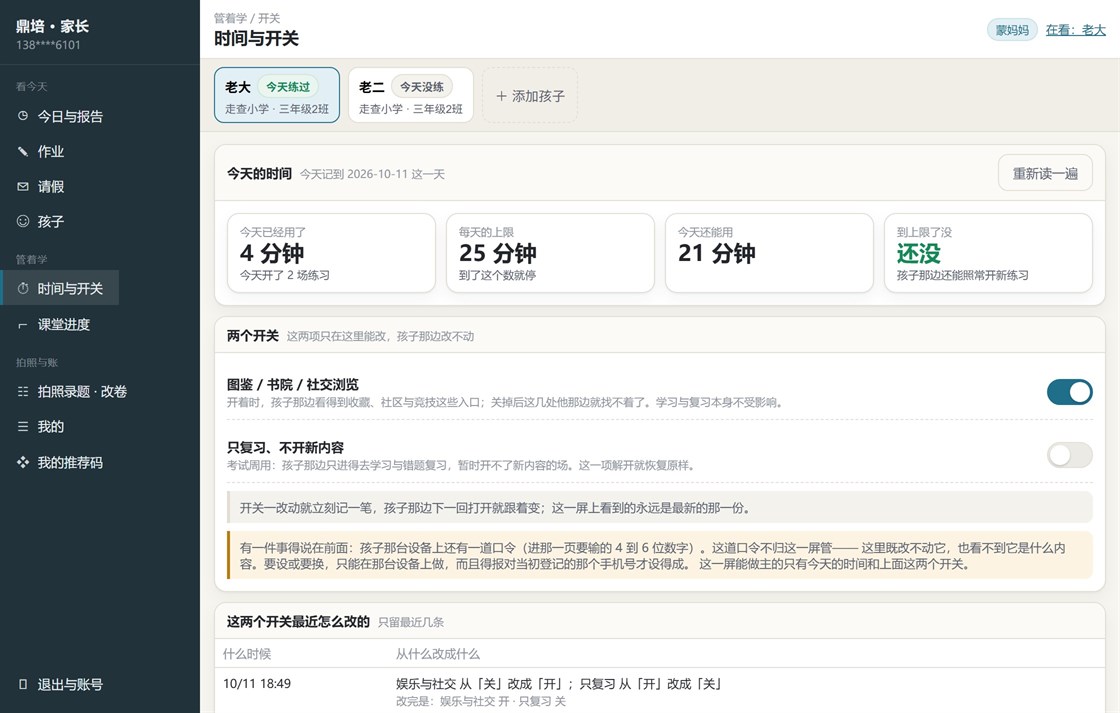
Task: Click the diamonds icon beside 我的推荐码
Action: tap(23, 462)
